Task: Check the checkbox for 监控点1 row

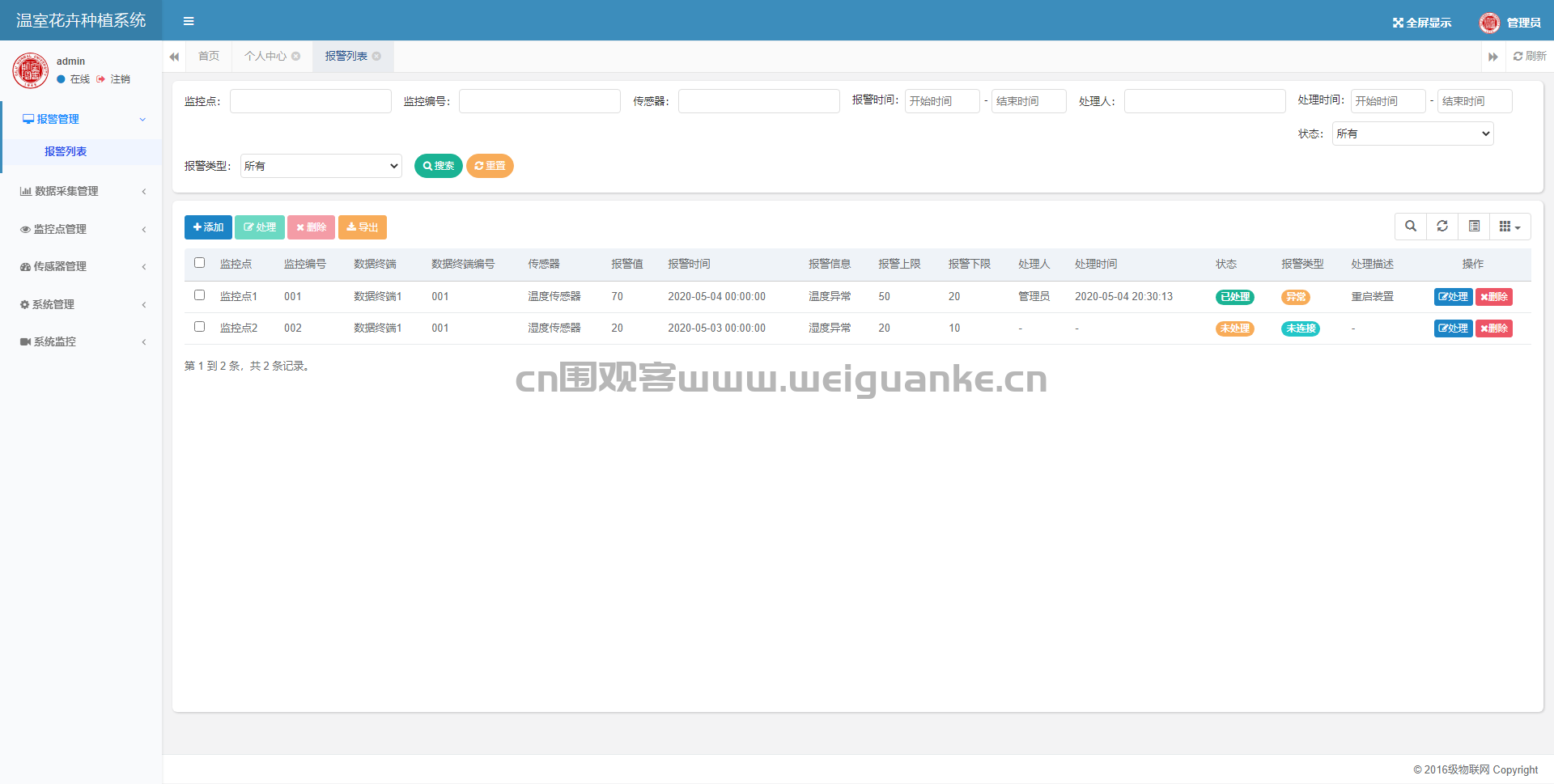Action: pos(200,295)
